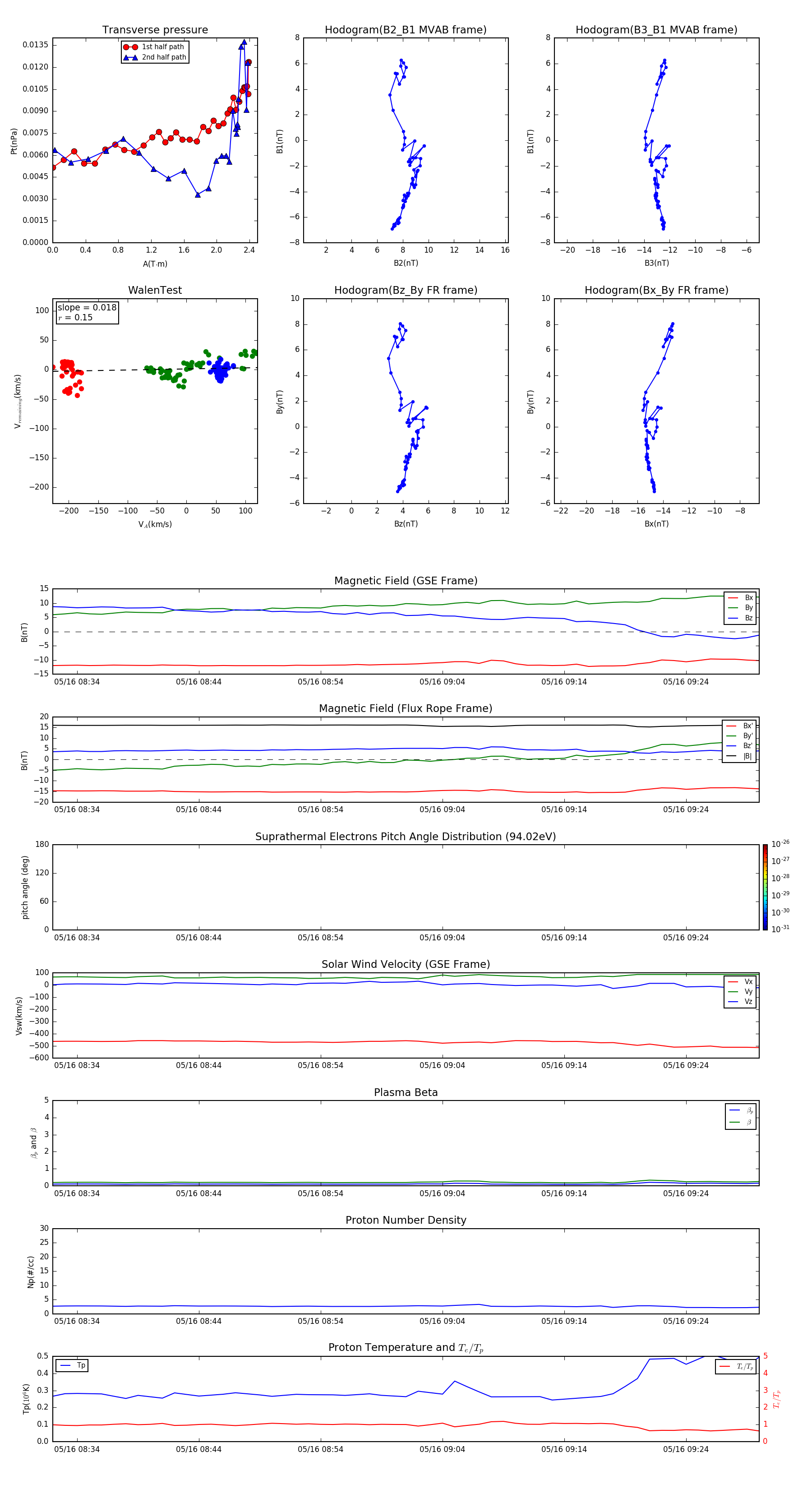Image resolution: width=812 pixels, height=1489 pixels.
Task: Click the "V_A(km/s)" x-axis label
Action: (x=155, y=524)
